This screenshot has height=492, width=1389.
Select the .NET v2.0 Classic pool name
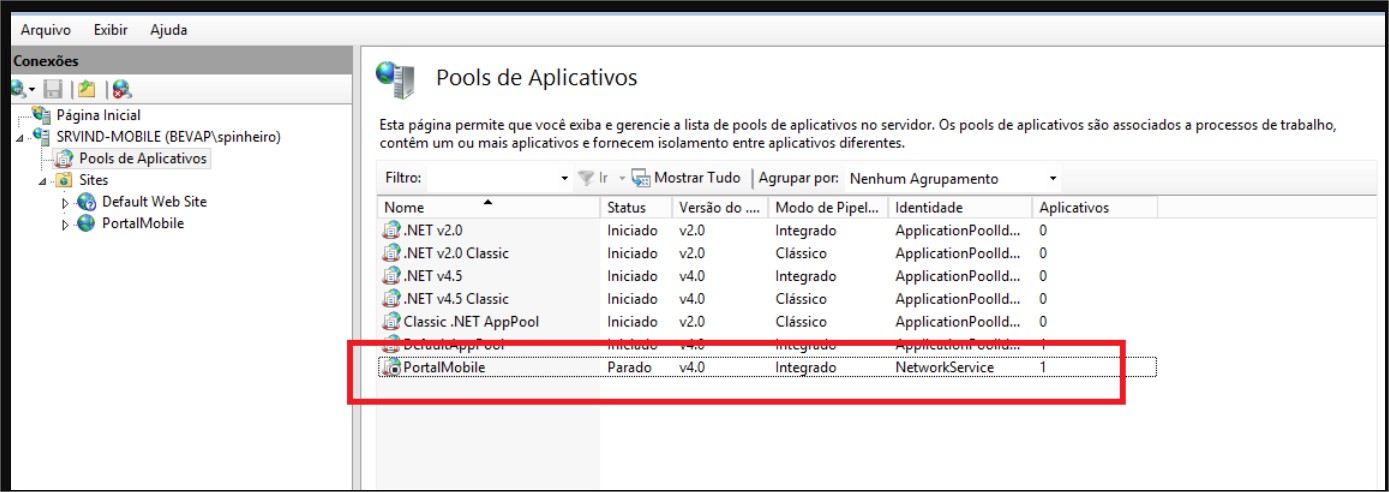pos(456,253)
